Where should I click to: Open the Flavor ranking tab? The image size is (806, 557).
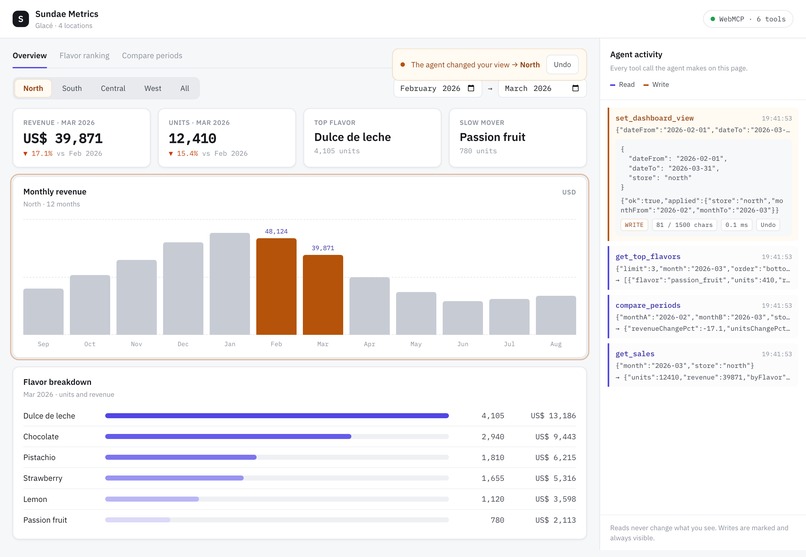[x=84, y=55]
